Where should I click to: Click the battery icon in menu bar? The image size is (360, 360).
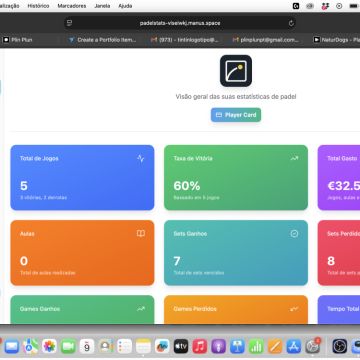[354, 6]
